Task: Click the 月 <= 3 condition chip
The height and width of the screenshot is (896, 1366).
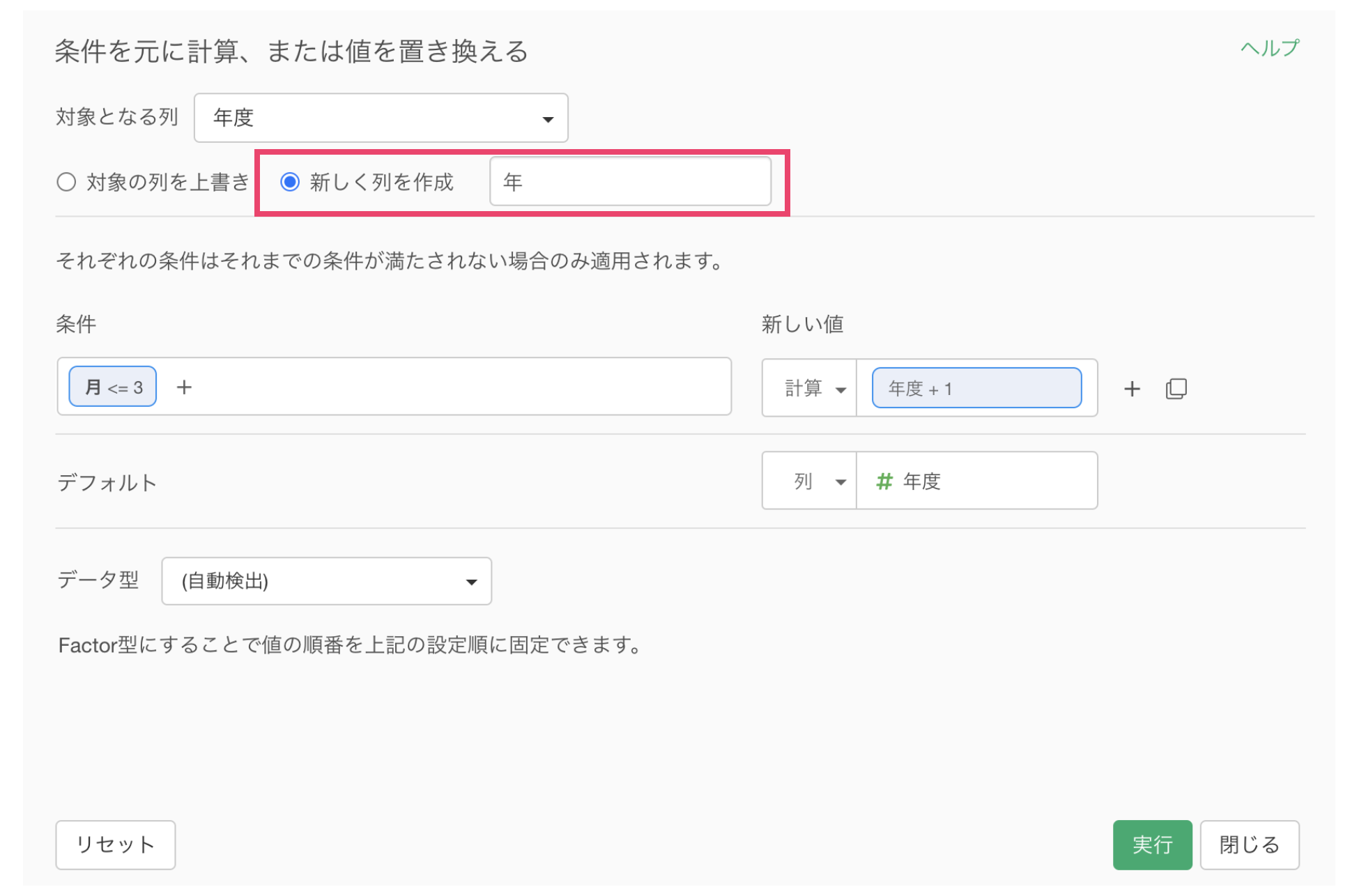Action: (113, 387)
